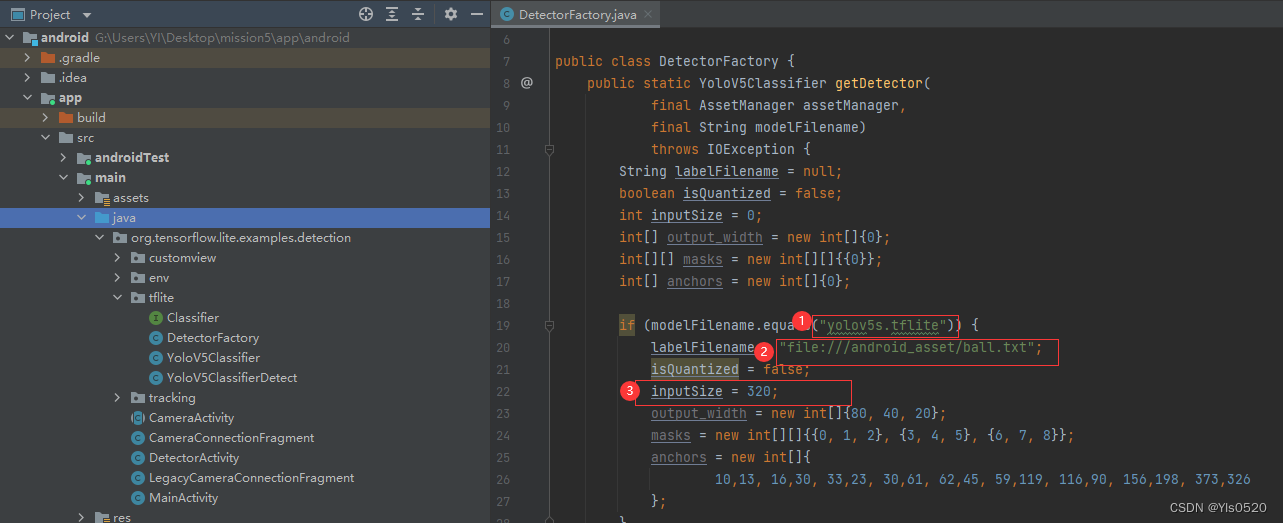
Task: Click the MainActivity class icon
Action: pyautogui.click(x=138, y=498)
